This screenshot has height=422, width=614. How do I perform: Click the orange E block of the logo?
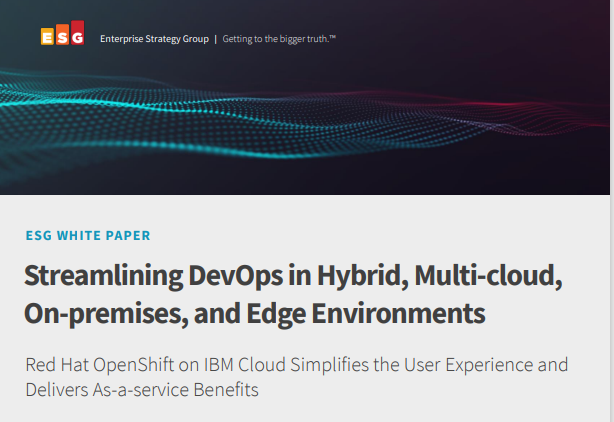[x=47, y=38]
